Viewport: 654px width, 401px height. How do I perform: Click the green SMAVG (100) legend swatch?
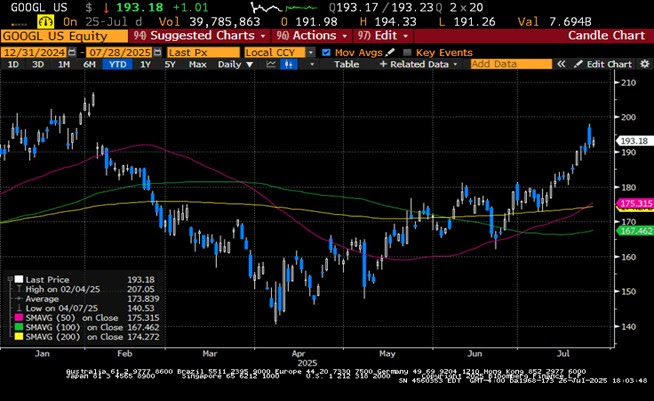click(x=19, y=327)
